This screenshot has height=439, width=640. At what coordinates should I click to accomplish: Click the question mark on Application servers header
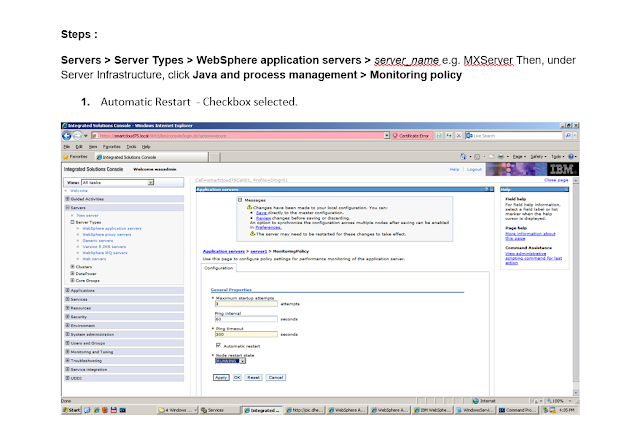click(x=487, y=189)
